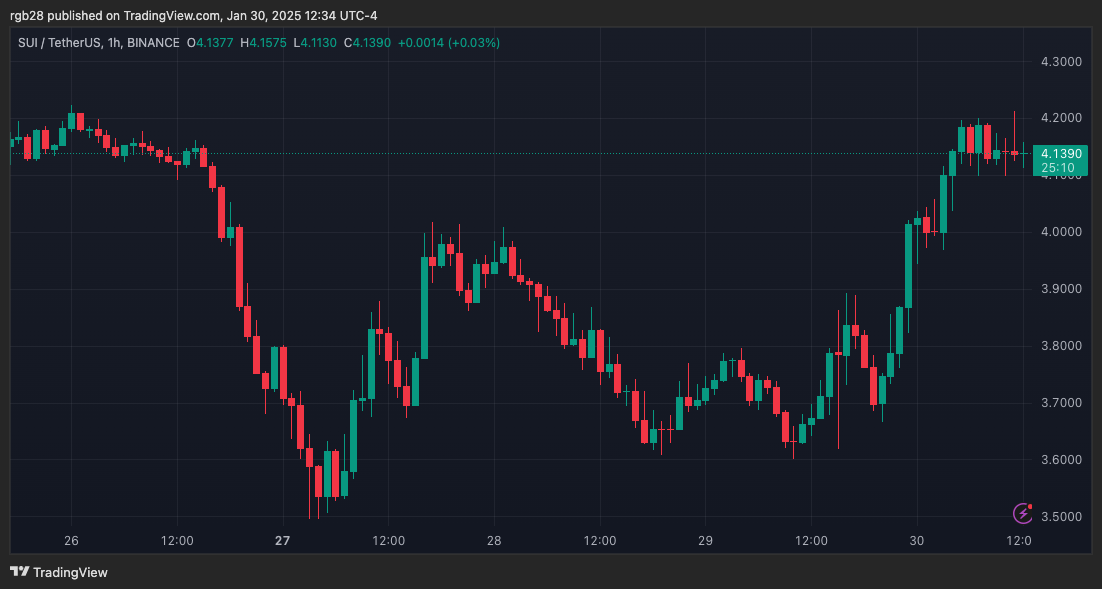Click the green 4.1390 current price tag
The width and height of the screenshot is (1102, 589).
click(x=1061, y=153)
